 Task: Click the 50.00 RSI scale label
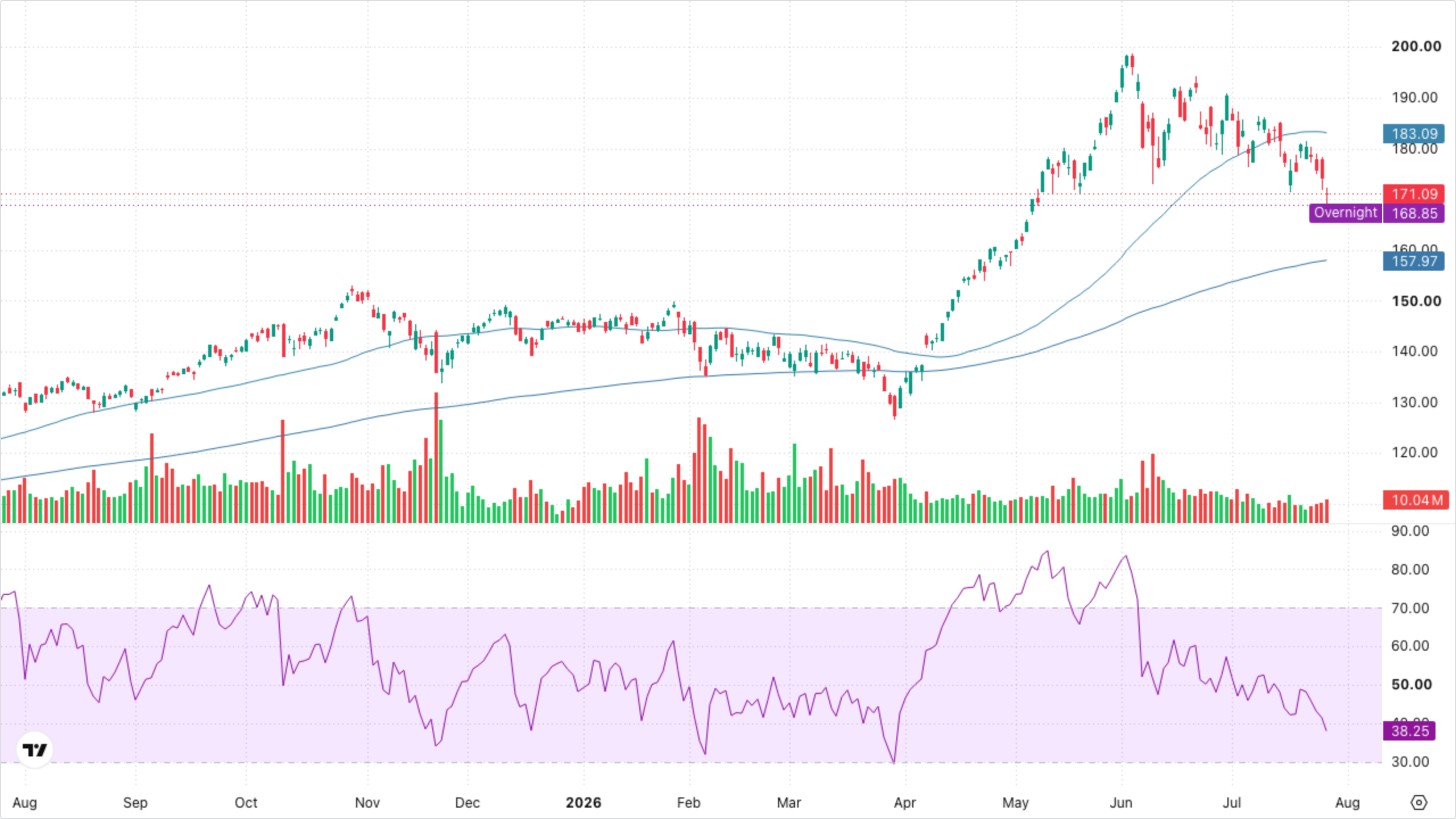coord(1412,684)
